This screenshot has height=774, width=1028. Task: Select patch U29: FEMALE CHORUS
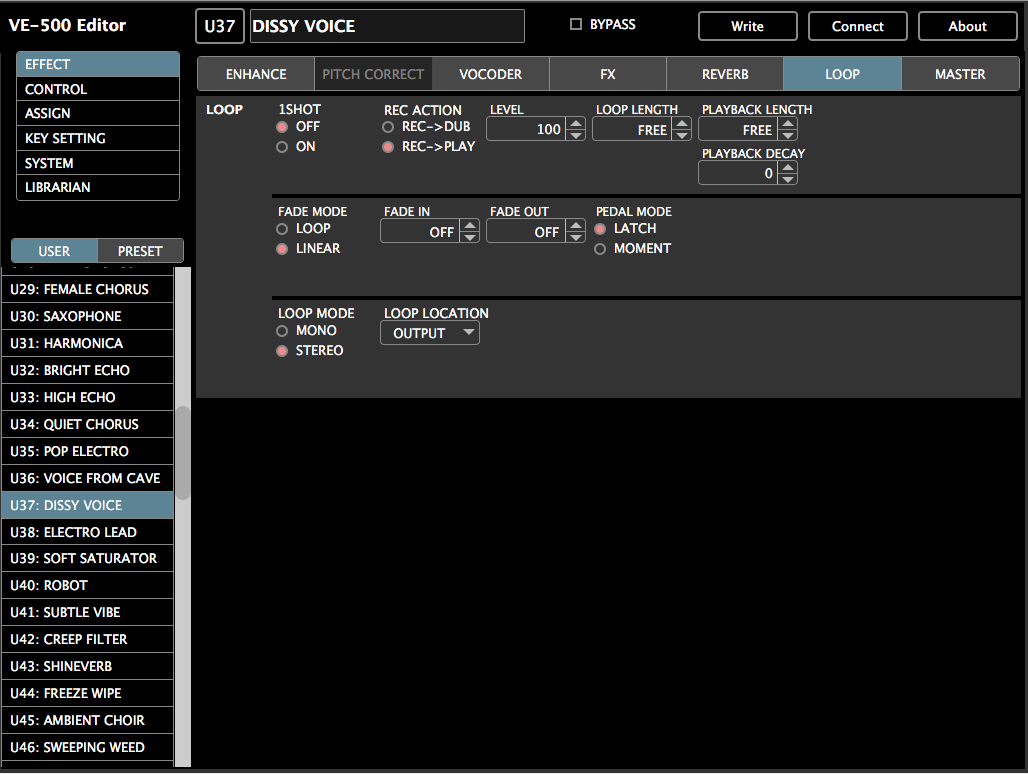coord(88,289)
